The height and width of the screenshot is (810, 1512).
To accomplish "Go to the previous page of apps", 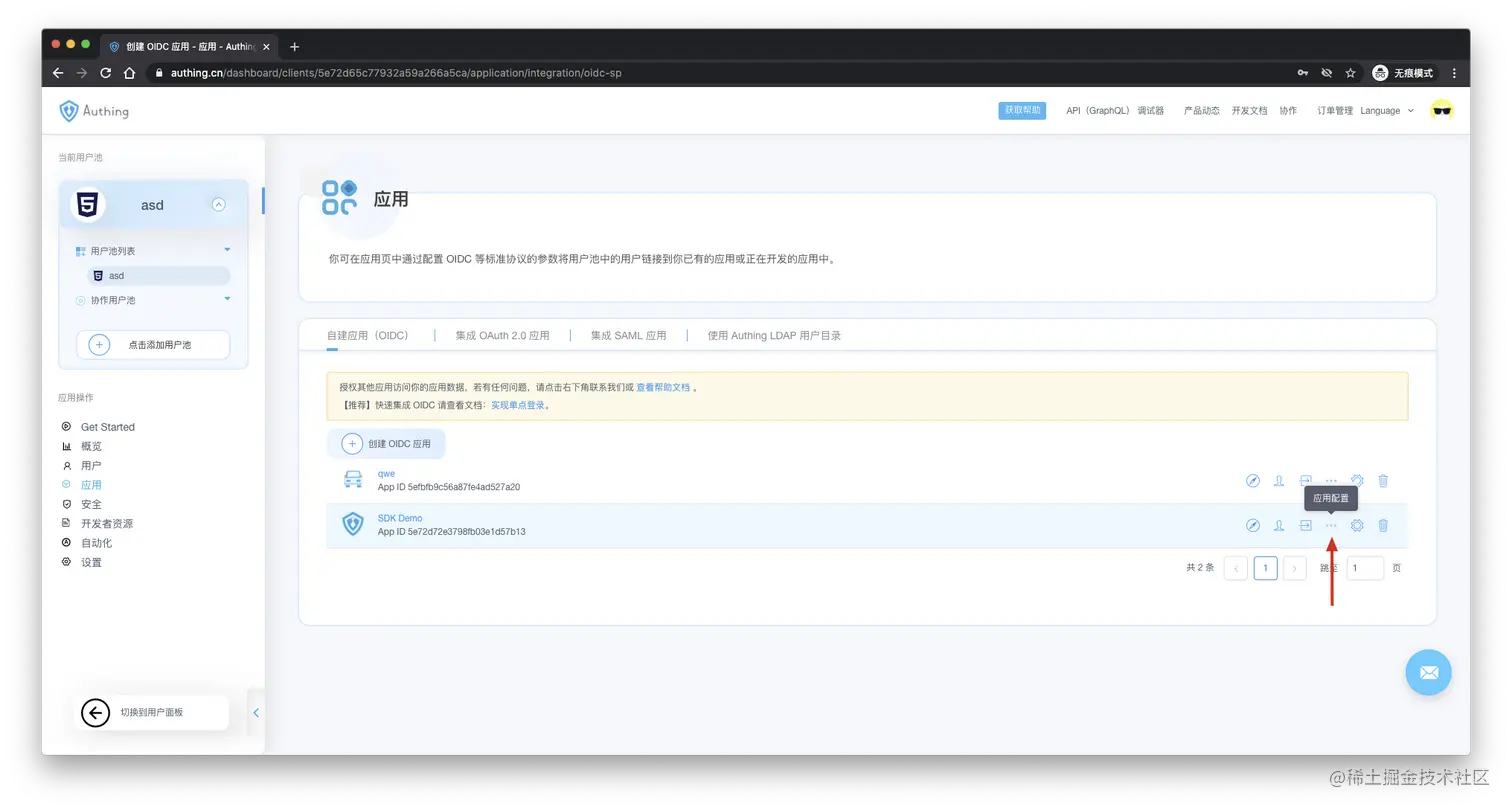I will pos(1236,568).
